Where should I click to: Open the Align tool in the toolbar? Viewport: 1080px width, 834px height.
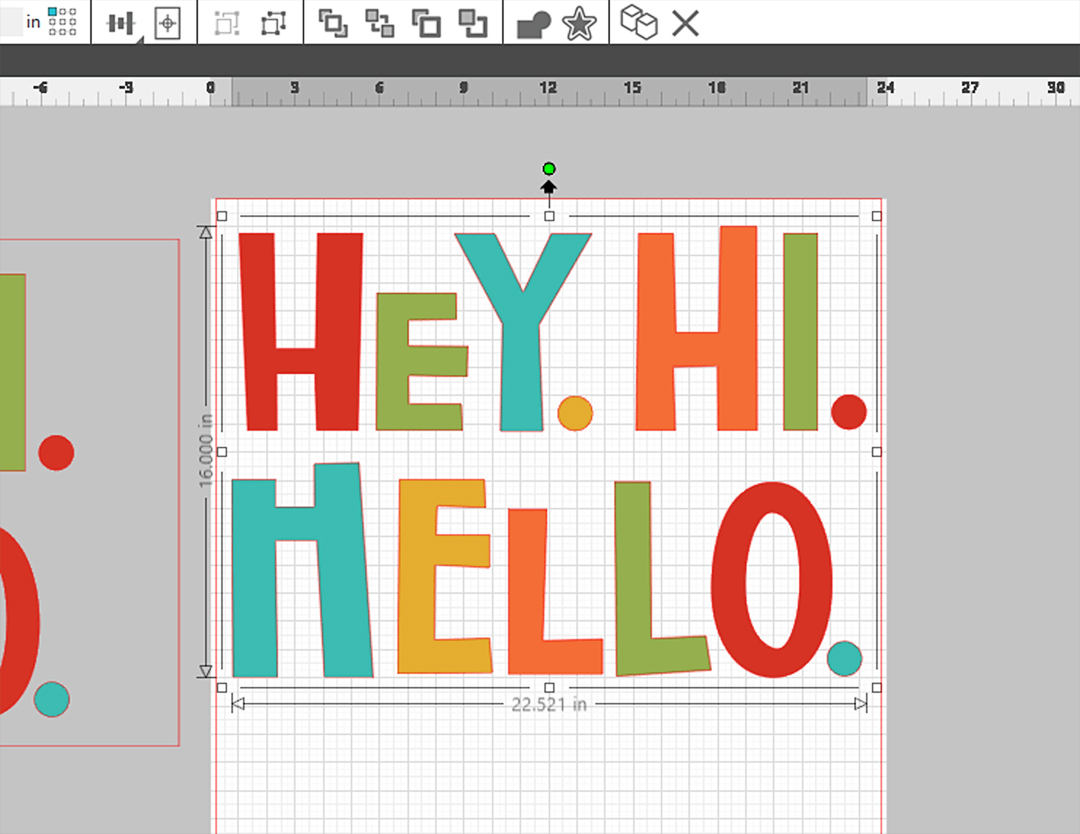(121, 23)
